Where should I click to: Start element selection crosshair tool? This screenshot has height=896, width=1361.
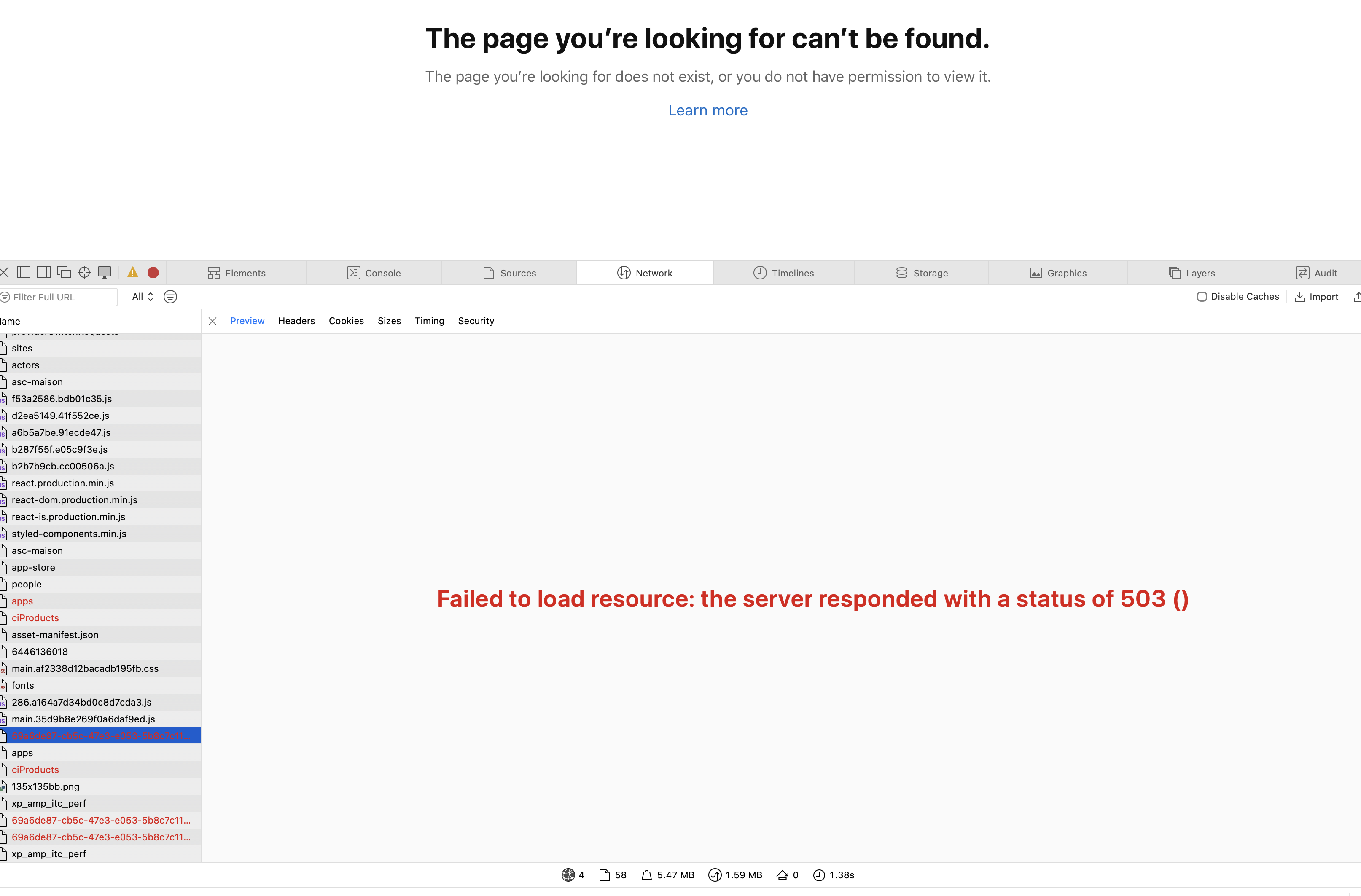(x=84, y=273)
